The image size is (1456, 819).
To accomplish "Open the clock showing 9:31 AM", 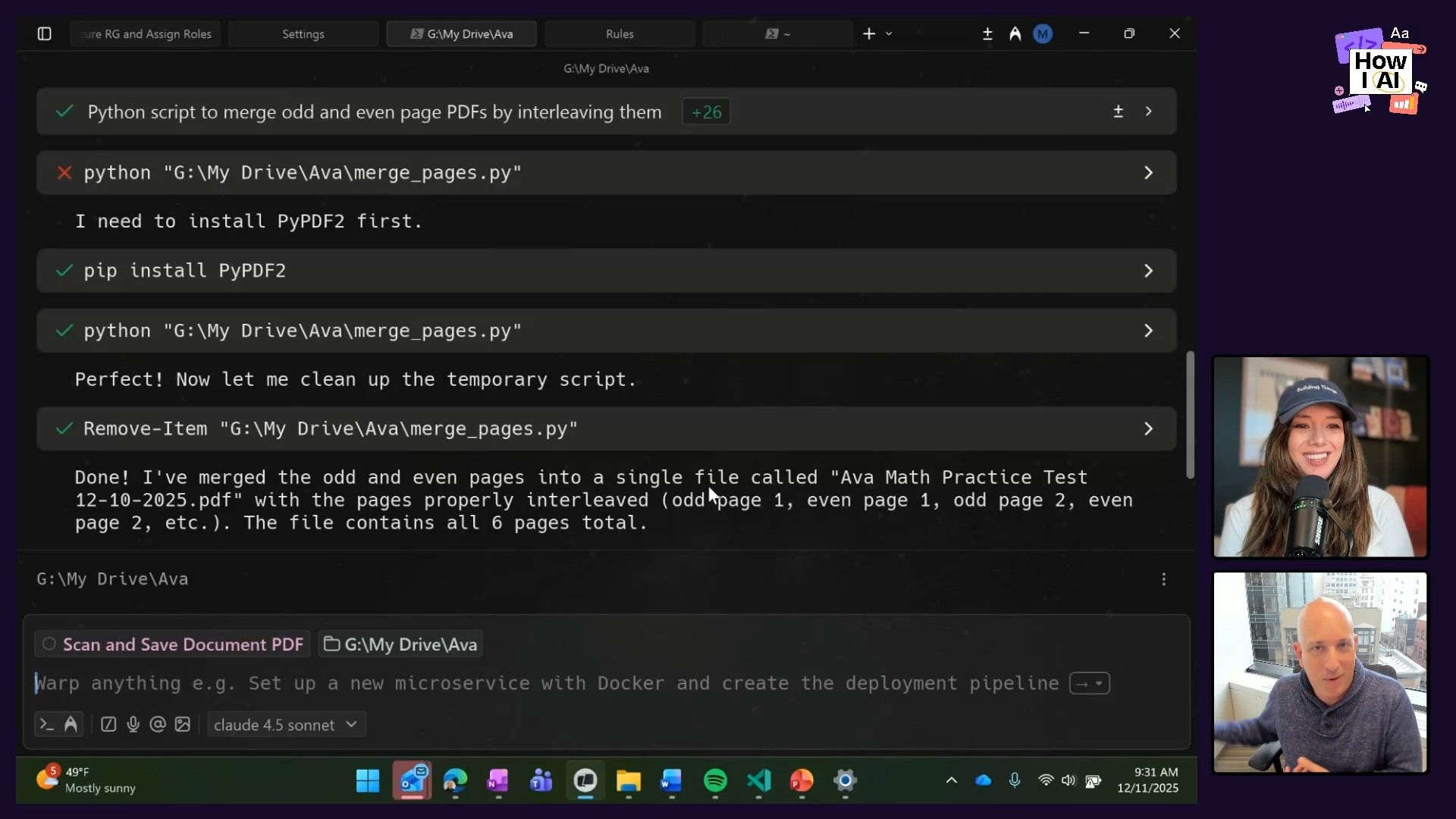I will pyautogui.click(x=1148, y=780).
